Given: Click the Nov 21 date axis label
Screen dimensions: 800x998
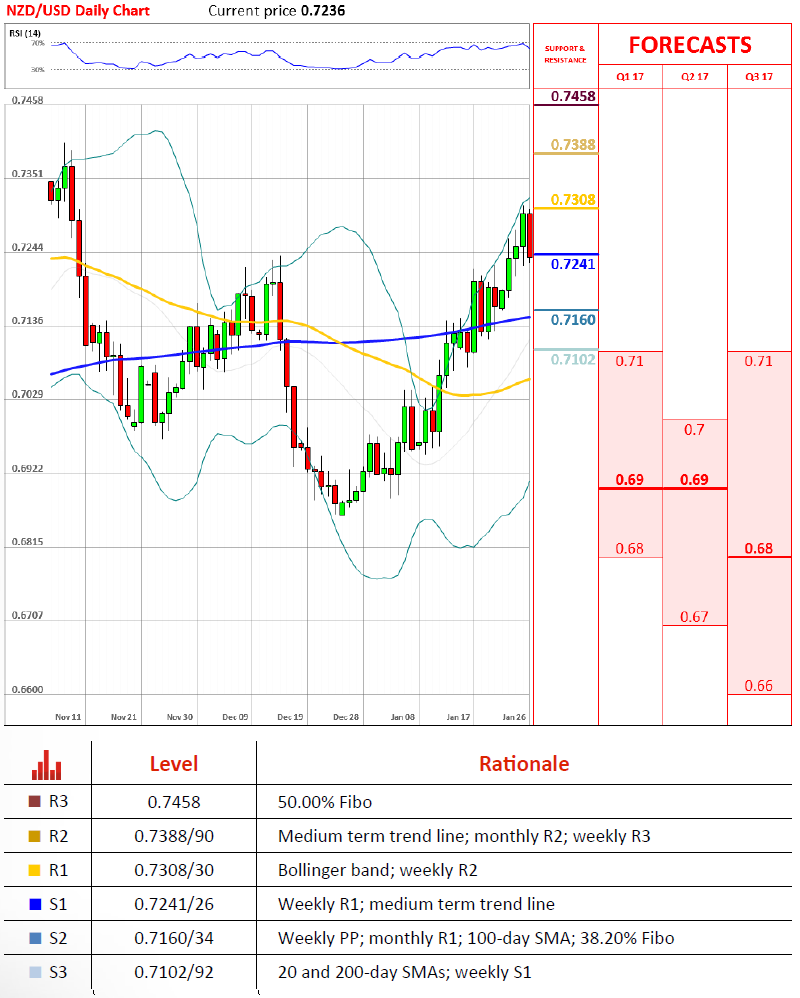Looking at the screenshot, I should coord(123,717).
